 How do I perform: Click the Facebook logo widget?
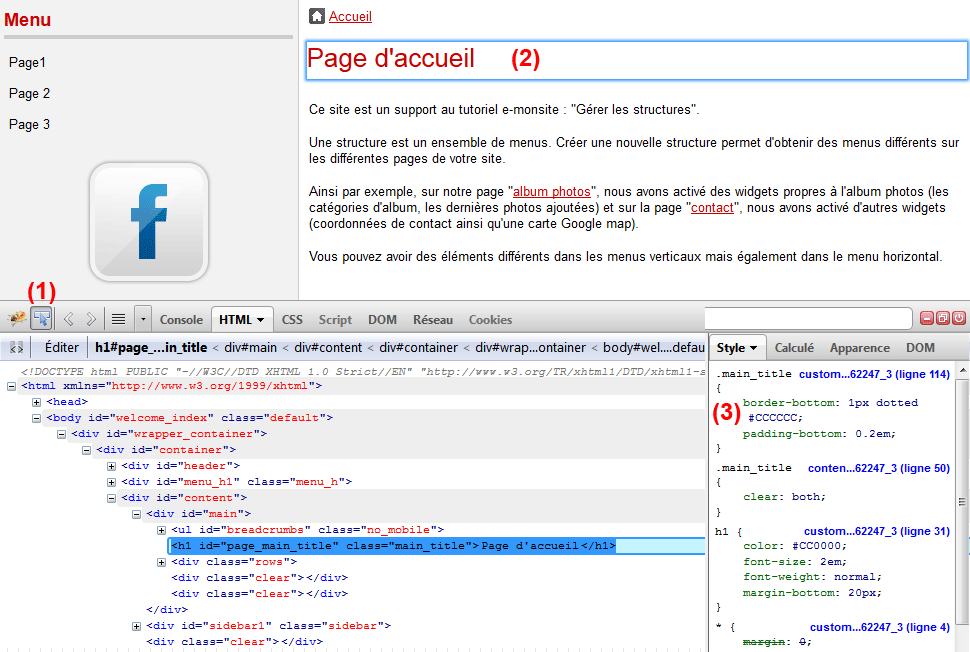tap(148, 222)
